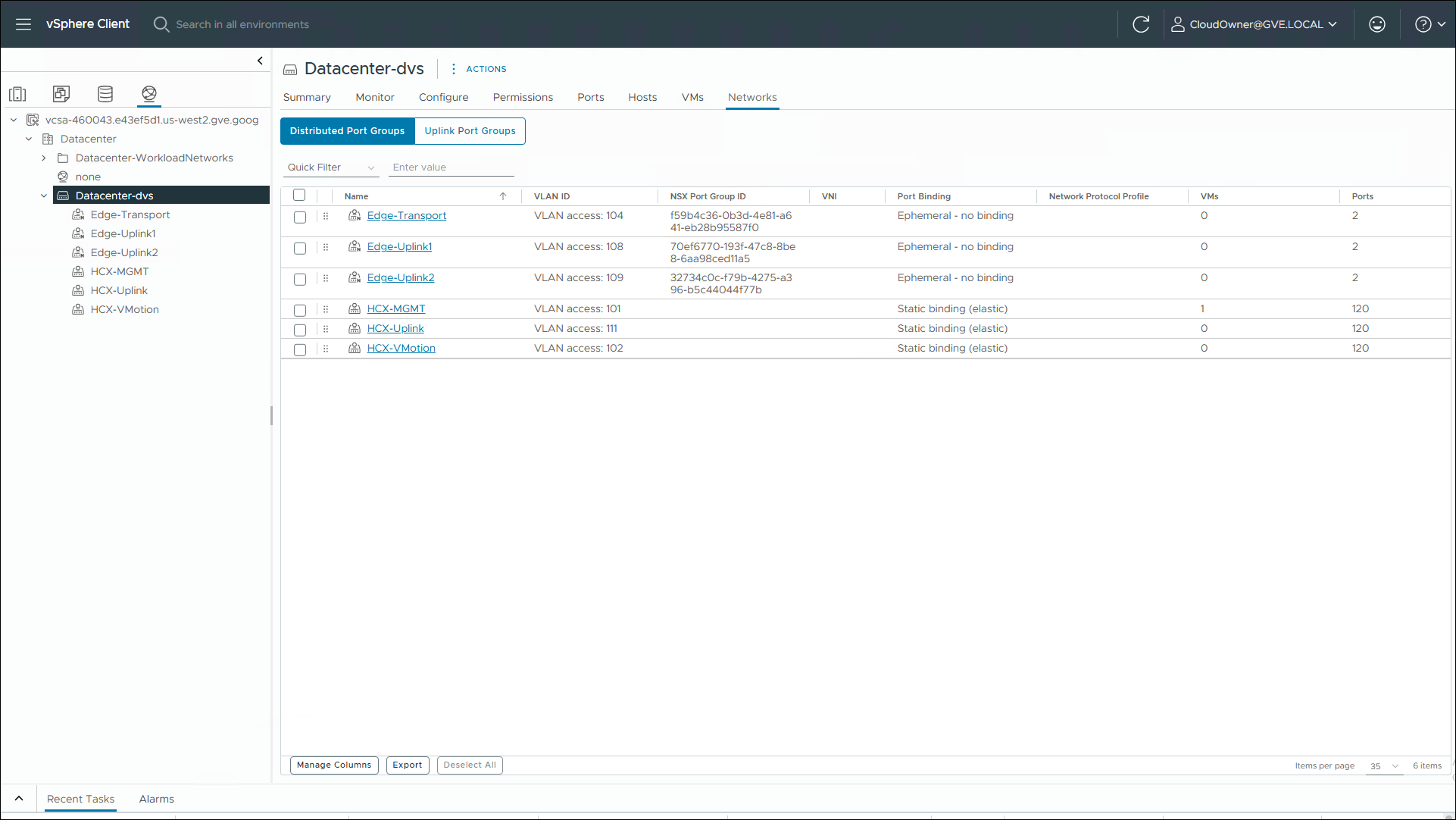The height and width of the screenshot is (820, 1456).
Task: Open the Configure tab
Action: point(443,97)
